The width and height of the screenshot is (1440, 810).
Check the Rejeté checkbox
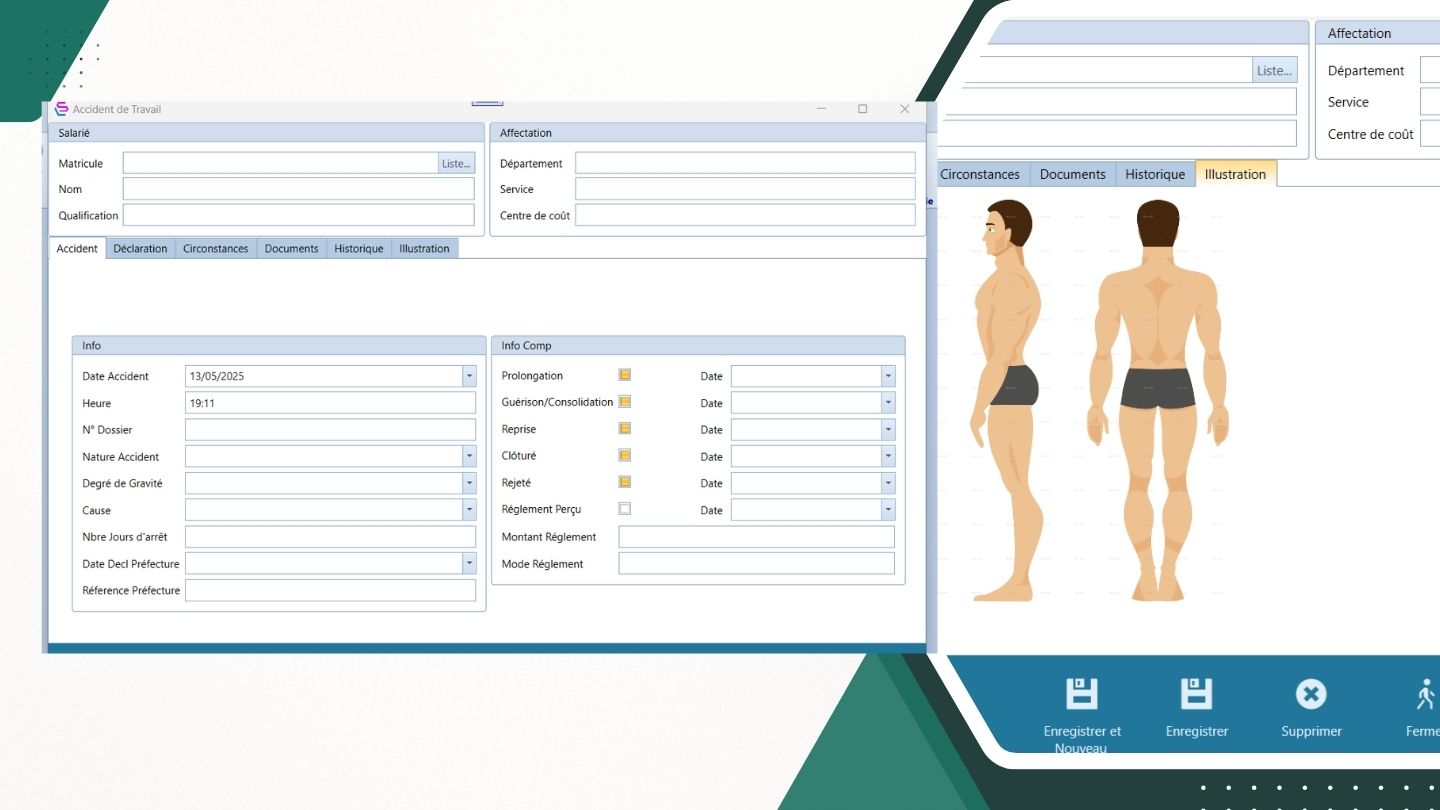(625, 482)
